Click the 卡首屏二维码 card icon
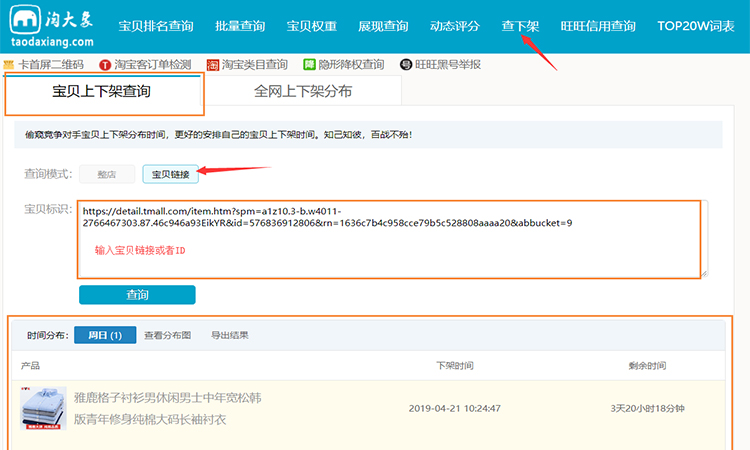Viewport: 750px width, 450px height. click(9, 64)
